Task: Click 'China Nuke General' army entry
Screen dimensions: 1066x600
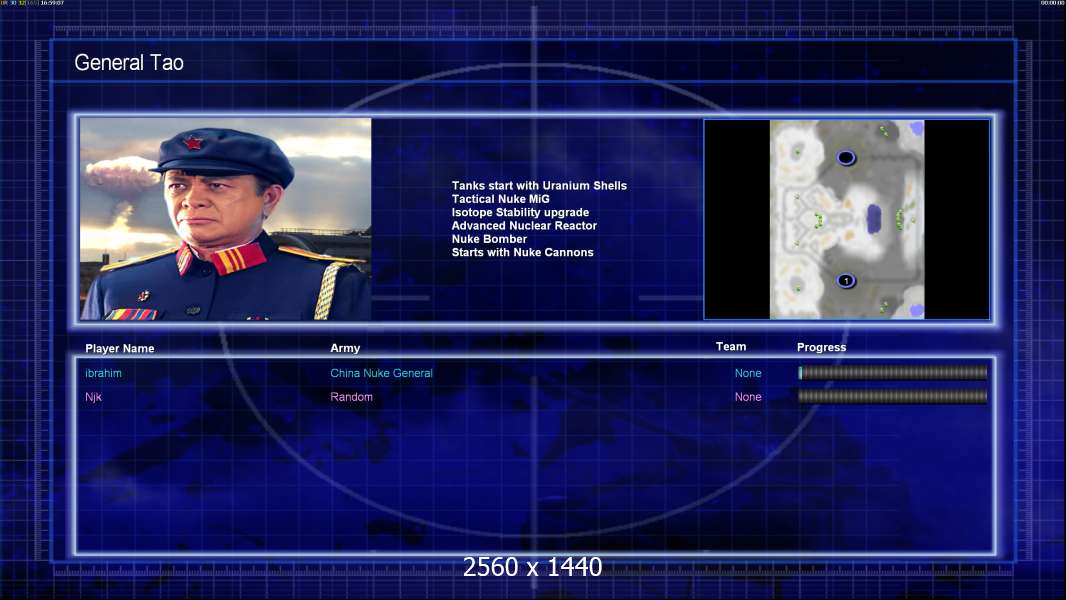Action: [381, 373]
